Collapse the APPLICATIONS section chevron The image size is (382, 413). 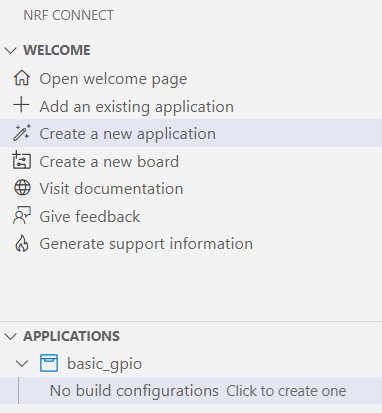click(x=11, y=336)
